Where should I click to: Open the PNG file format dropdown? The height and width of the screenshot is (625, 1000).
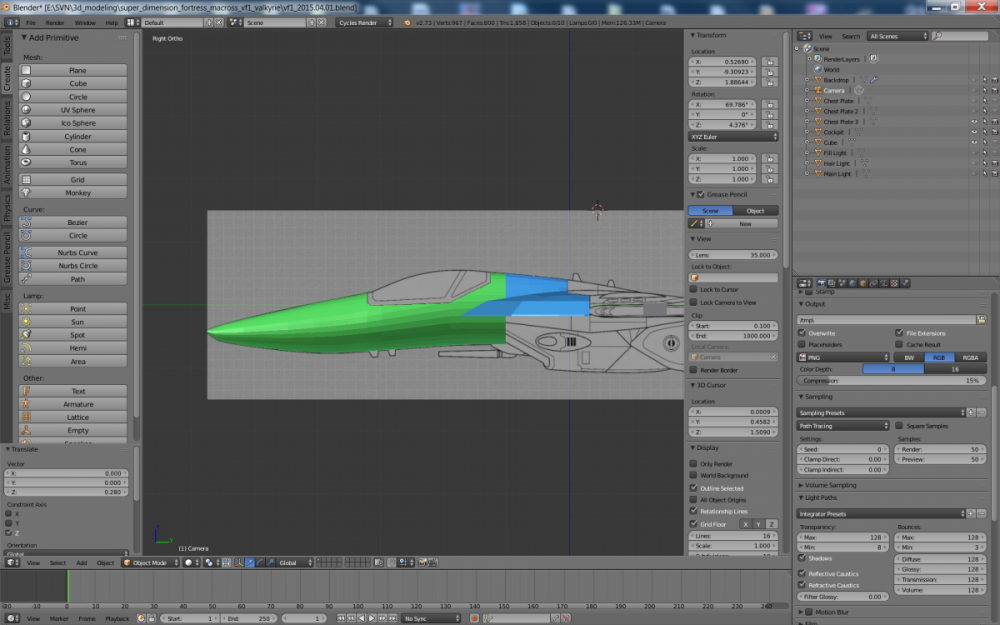pos(842,357)
